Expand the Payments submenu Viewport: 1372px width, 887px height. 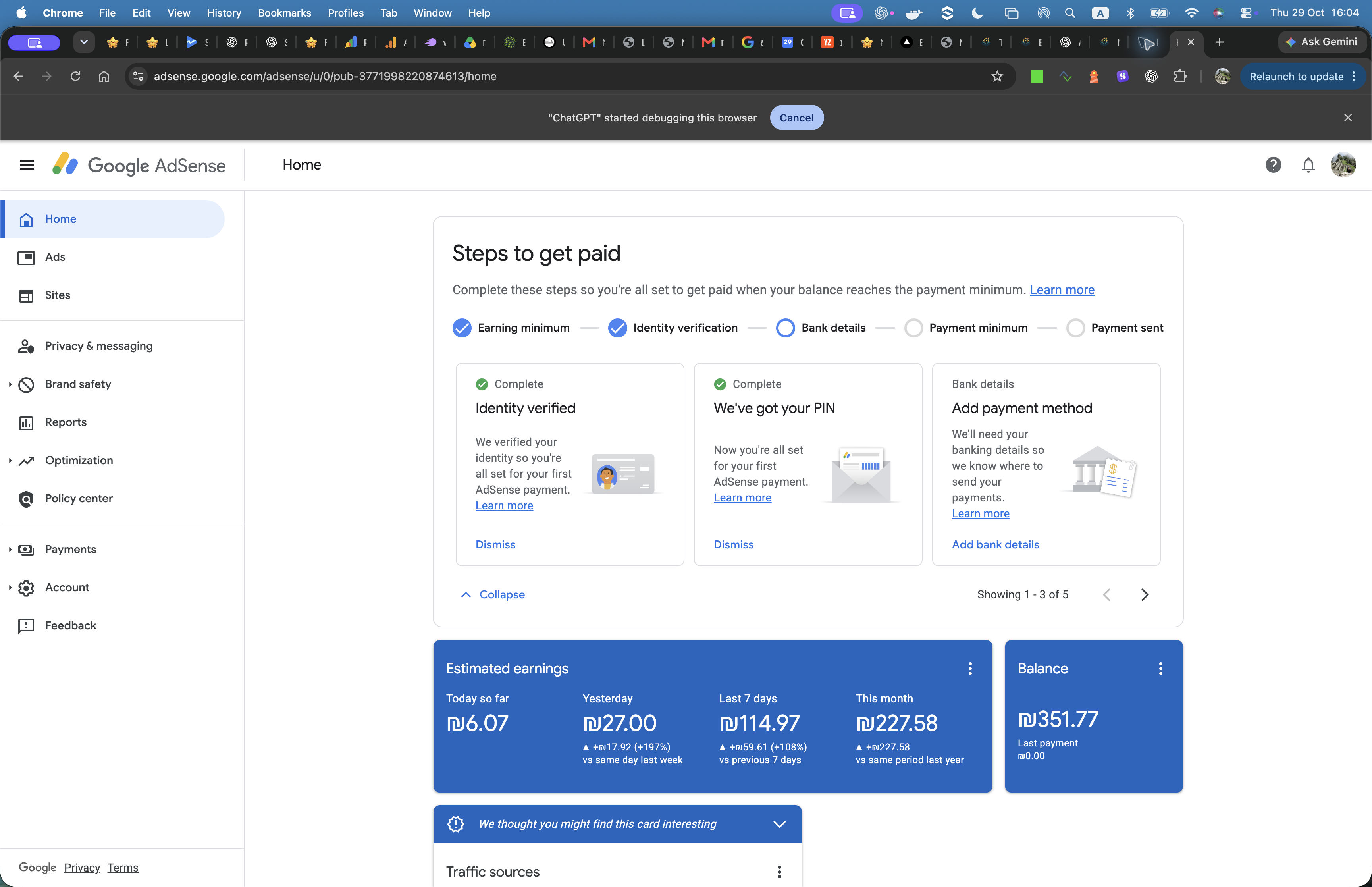10,549
